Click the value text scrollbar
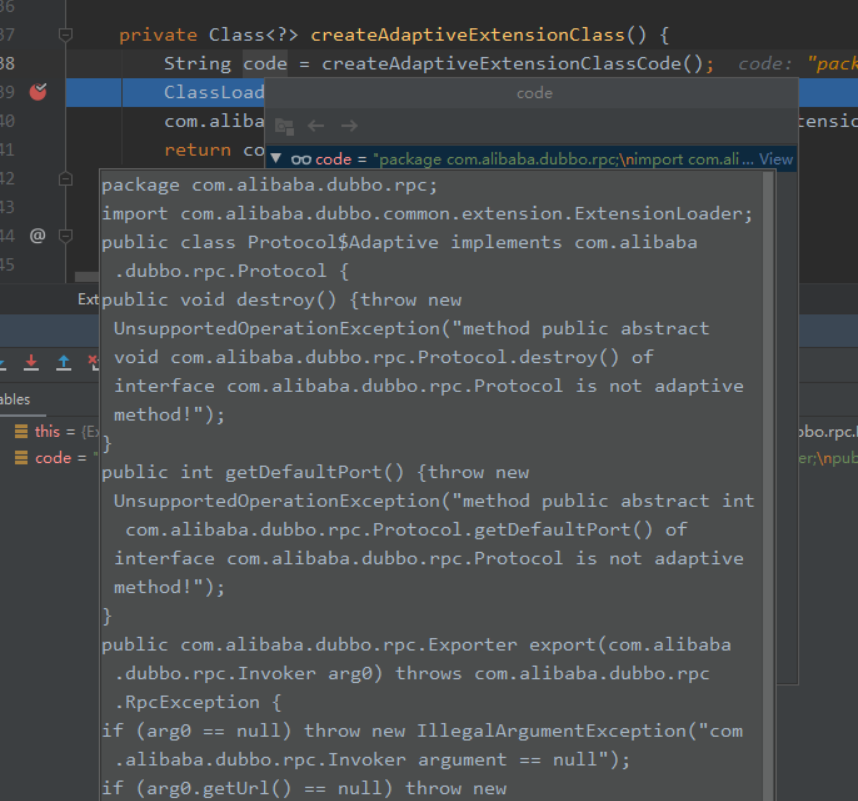The width and height of the screenshot is (858, 801). (768, 486)
